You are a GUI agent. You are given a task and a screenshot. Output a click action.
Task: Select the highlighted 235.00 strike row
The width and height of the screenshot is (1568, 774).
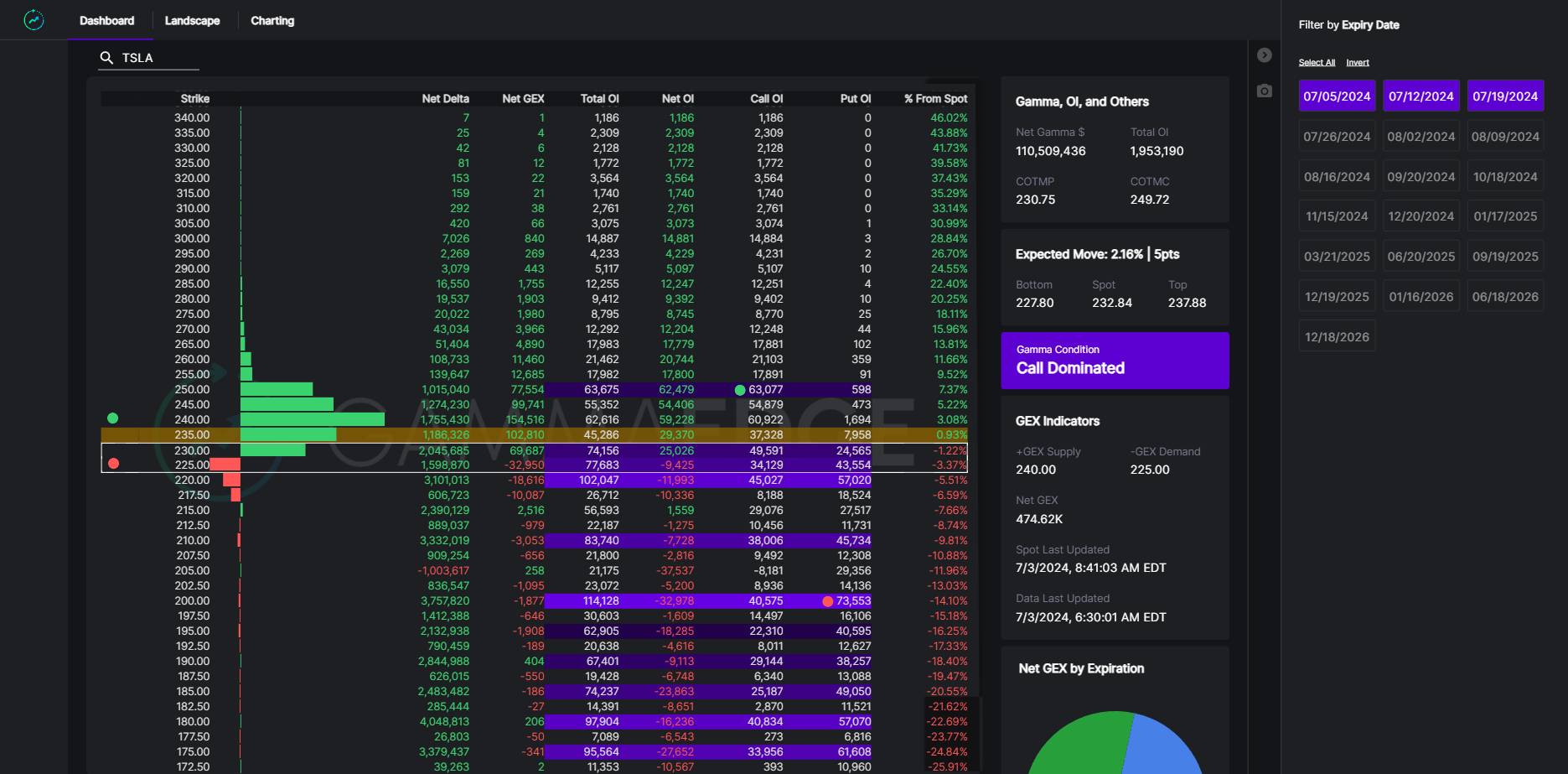pyautogui.click(x=535, y=434)
